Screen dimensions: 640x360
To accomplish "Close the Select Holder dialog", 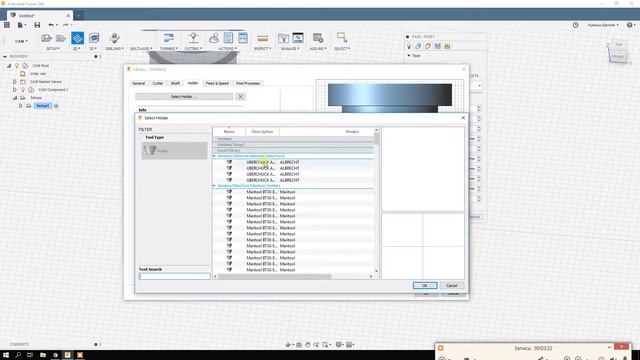I will coord(463,118).
